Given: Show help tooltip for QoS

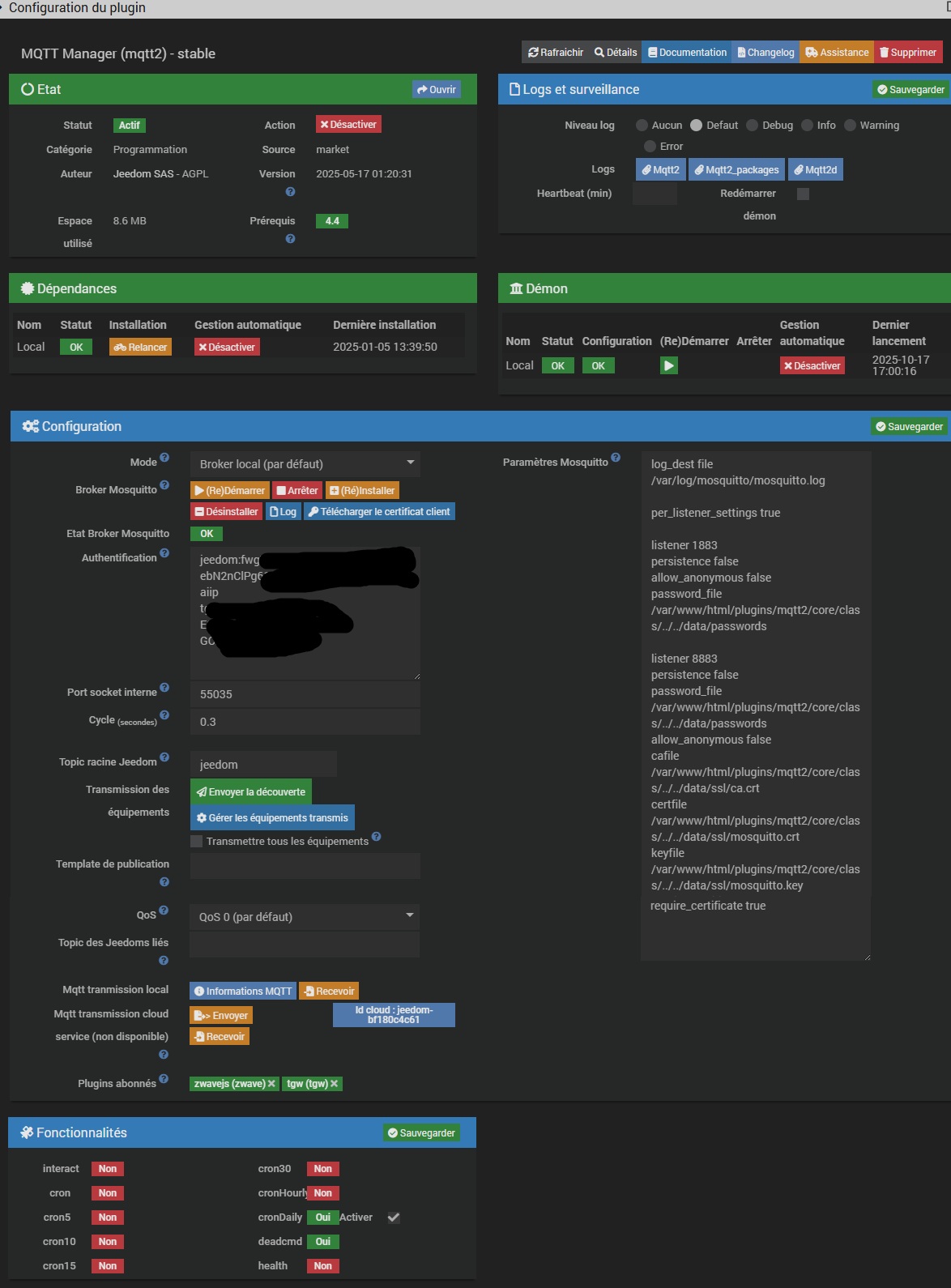Looking at the screenshot, I should (164, 911).
